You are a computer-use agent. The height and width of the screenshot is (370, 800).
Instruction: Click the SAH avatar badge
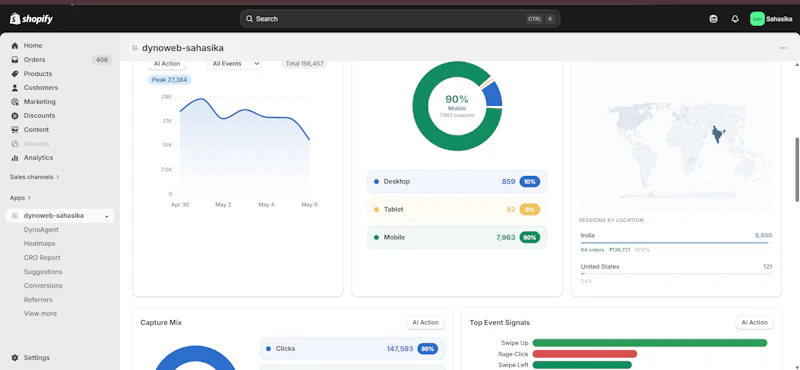coord(757,19)
